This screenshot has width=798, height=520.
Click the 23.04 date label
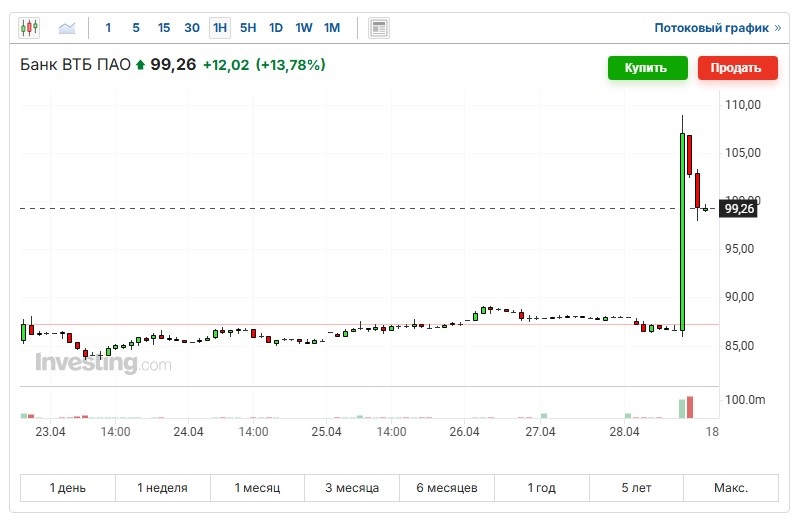pyautogui.click(x=50, y=431)
